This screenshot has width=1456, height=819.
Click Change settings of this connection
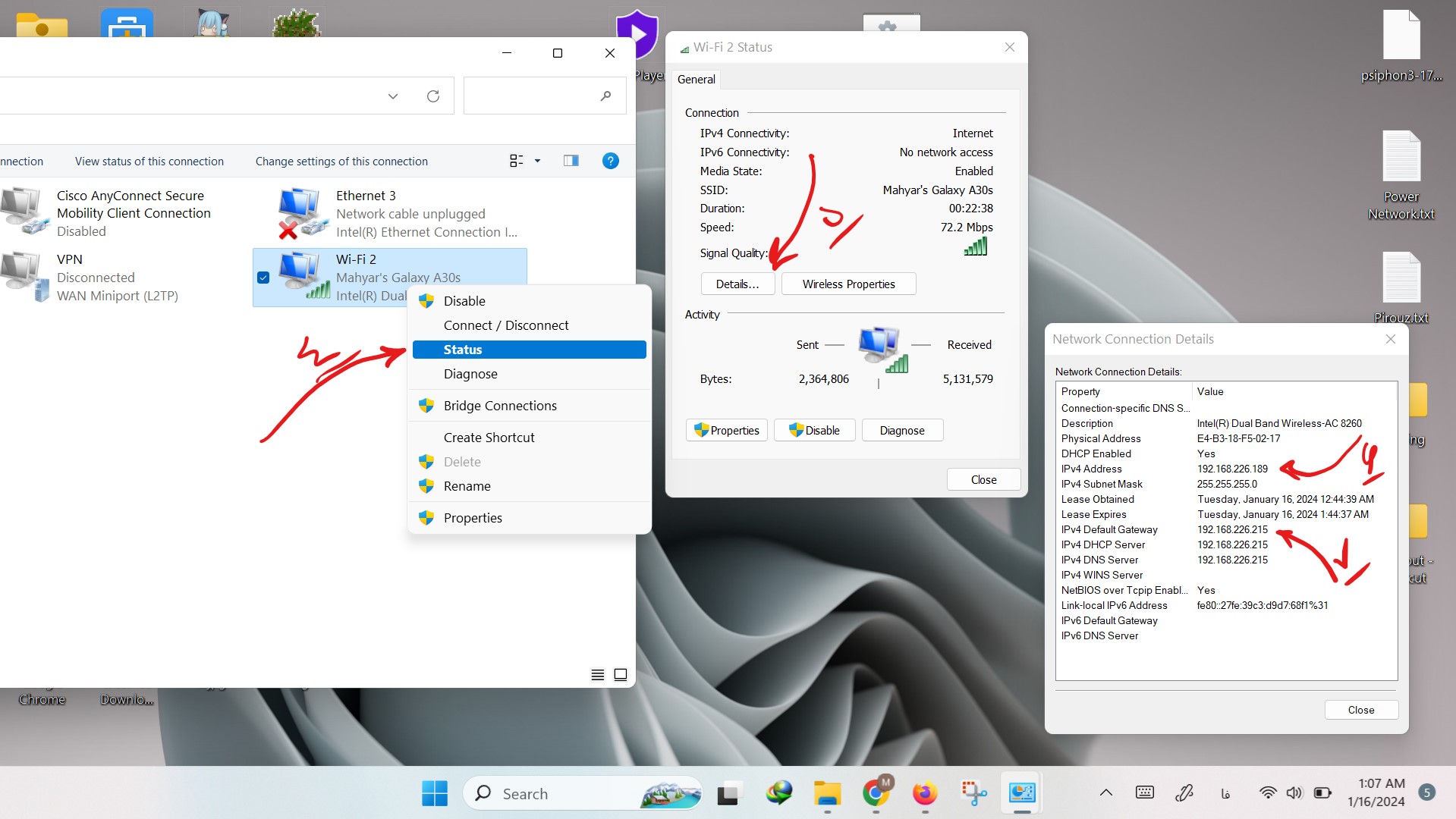pos(341,162)
